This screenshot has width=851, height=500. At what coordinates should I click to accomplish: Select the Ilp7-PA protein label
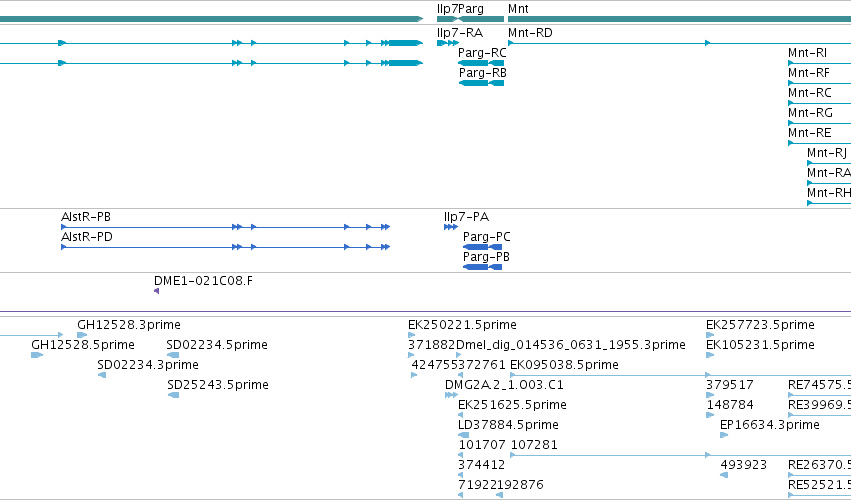[466, 217]
